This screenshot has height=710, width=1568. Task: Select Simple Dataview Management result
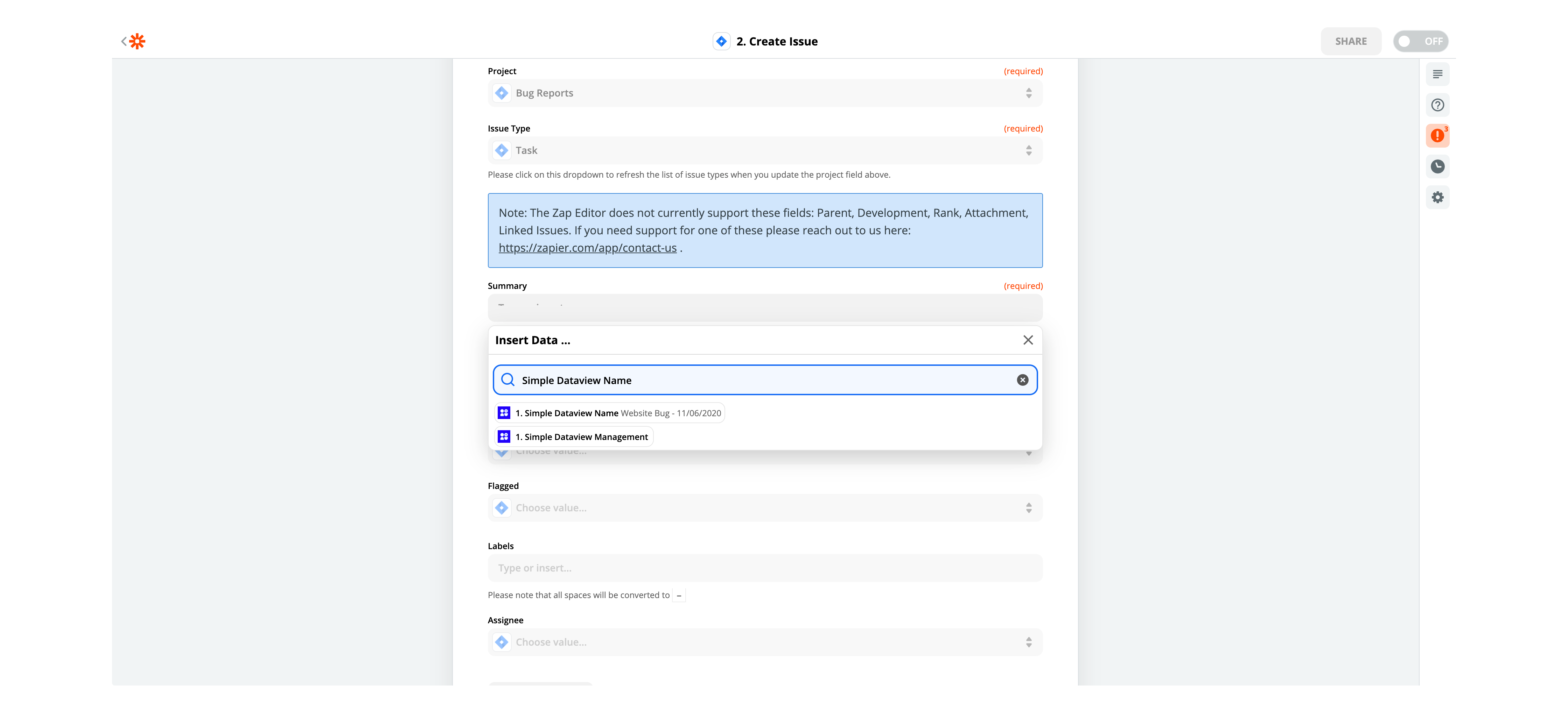pos(573,437)
